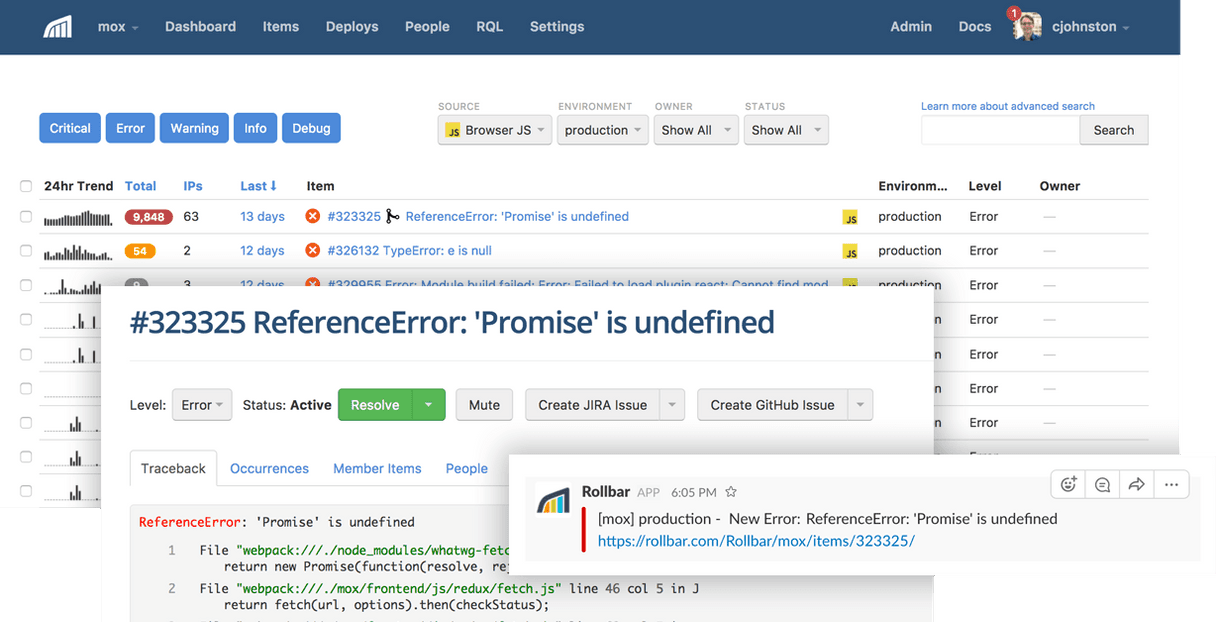Open Docs in the navbar
Viewport: 1216px width, 622px height.
click(x=975, y=27)
